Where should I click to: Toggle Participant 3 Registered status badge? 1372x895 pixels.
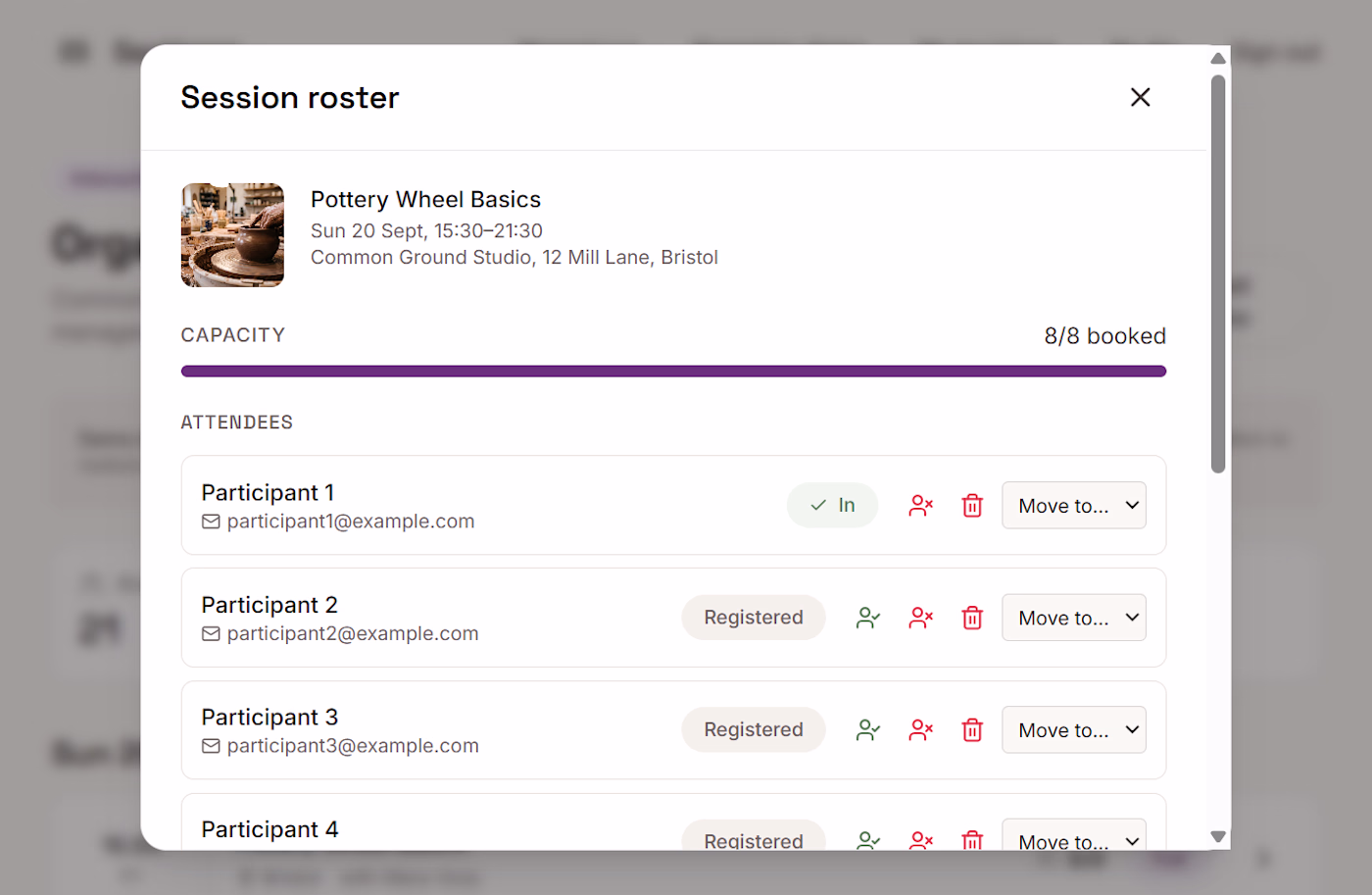[754, 730]
